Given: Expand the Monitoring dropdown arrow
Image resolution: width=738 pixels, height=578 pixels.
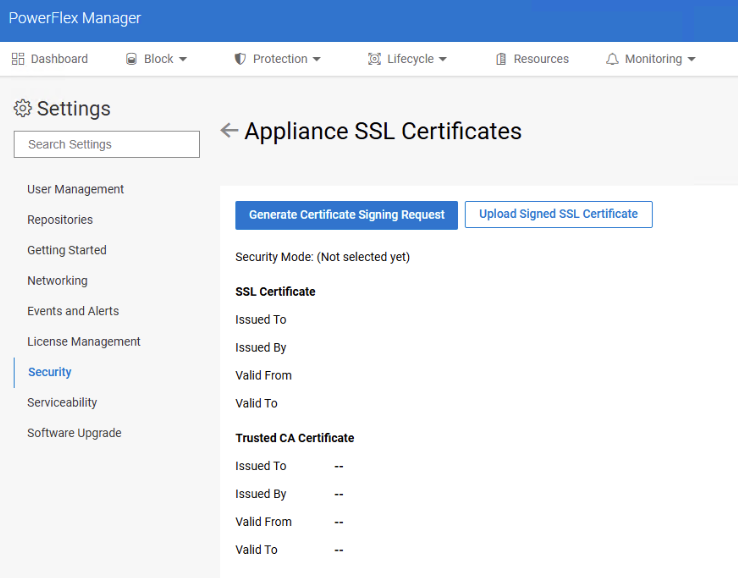Looking at the screenshot, I should [691, 59].
